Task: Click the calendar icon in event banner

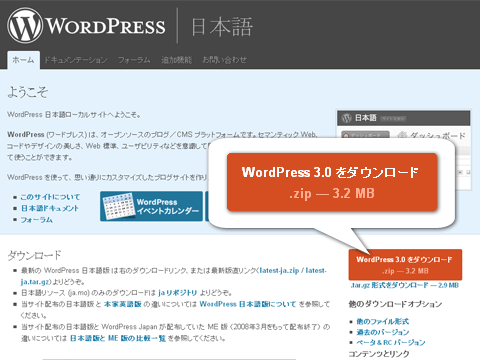Action: pyautogui.click(x=118, y=206)
